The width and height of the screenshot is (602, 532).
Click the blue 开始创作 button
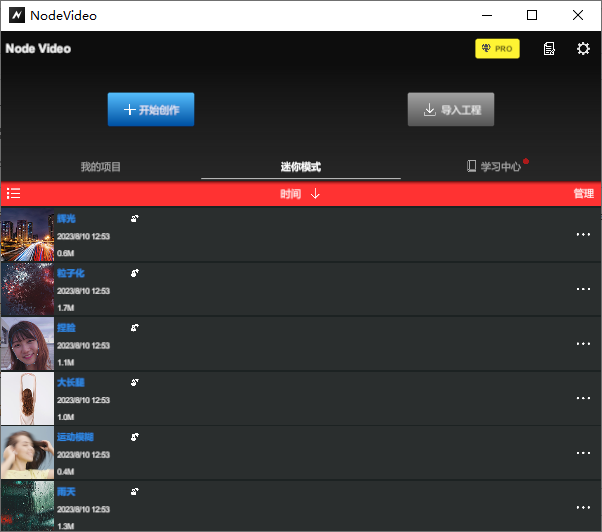[x=151, y=110]
